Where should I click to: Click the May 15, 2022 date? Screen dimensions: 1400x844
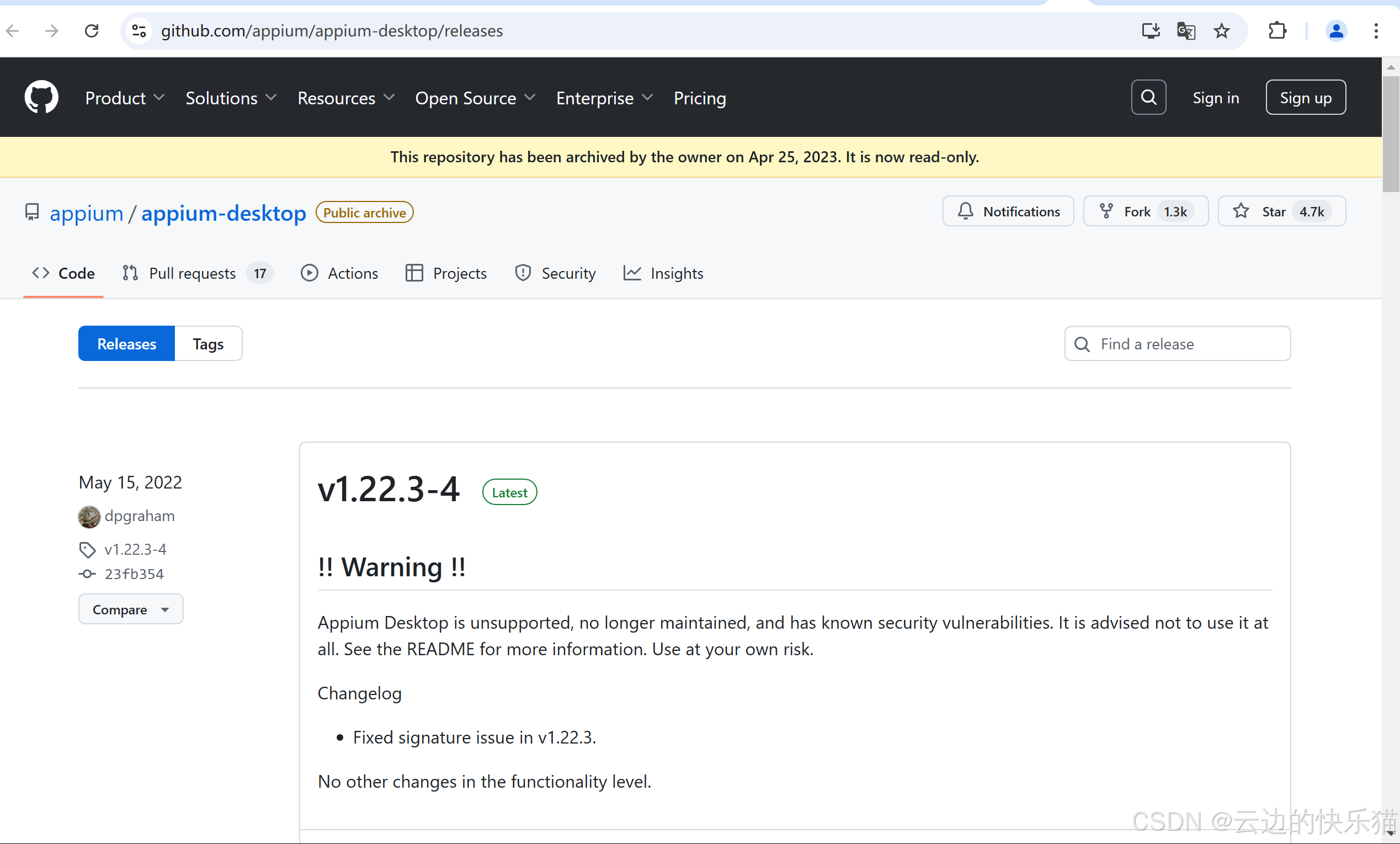pos(130,482)
